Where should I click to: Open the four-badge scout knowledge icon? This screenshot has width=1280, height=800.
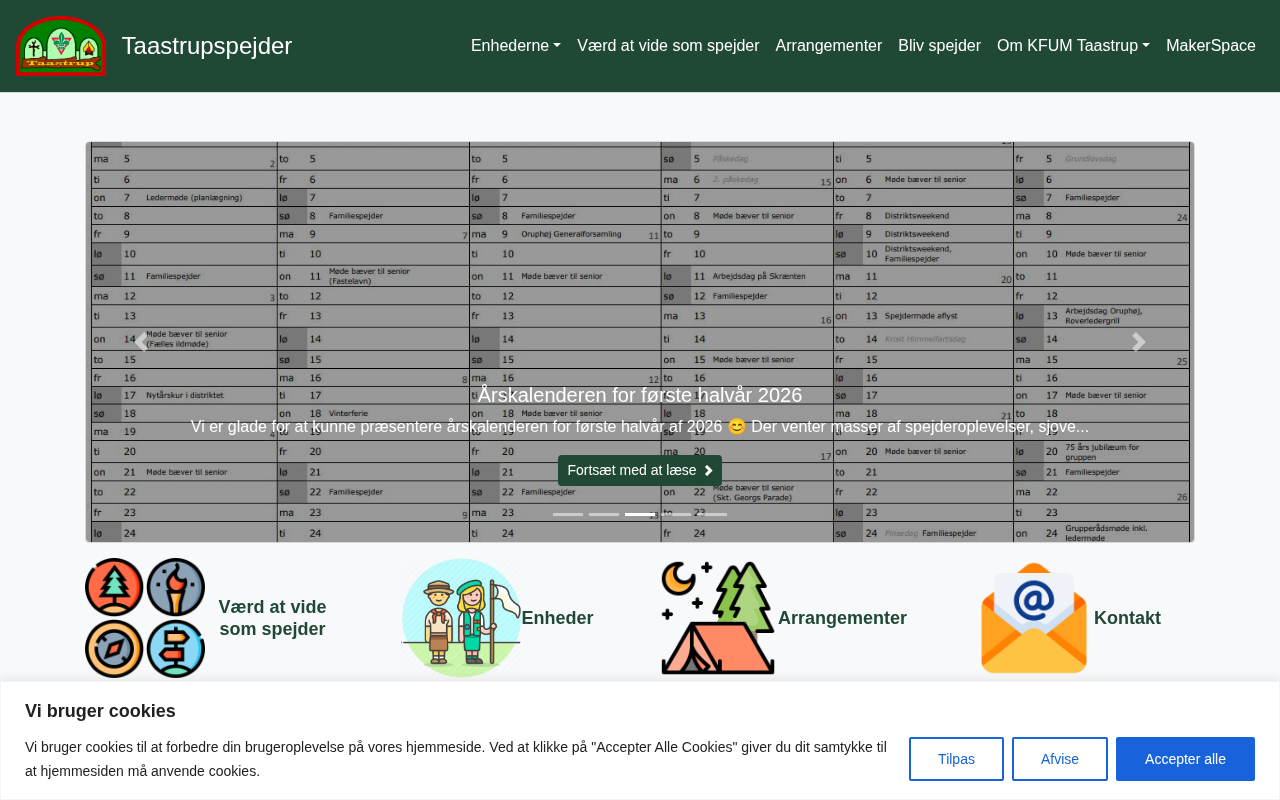point(145,618)
